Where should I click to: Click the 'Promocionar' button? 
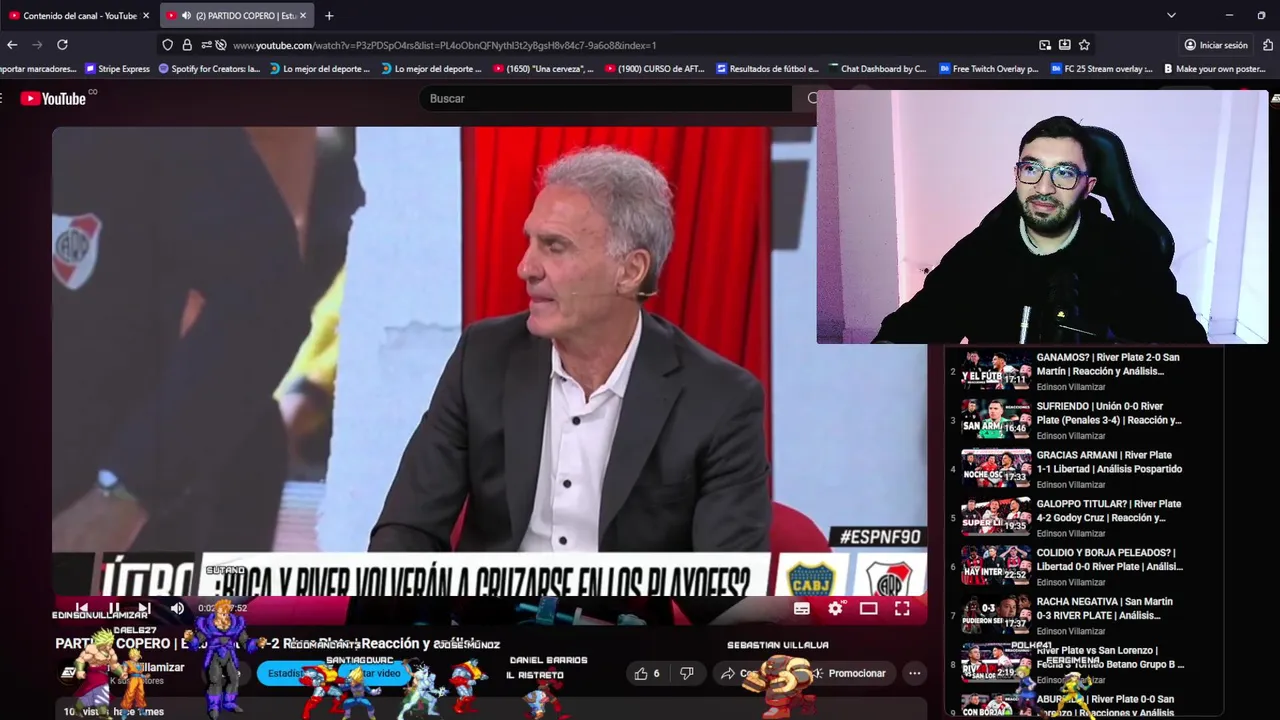(x=850, y=674)
